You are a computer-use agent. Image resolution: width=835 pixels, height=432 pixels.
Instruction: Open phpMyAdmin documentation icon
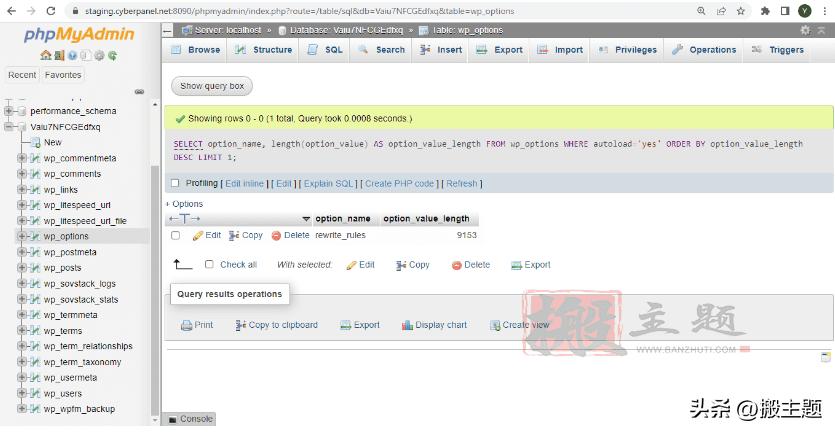(72, 55)
